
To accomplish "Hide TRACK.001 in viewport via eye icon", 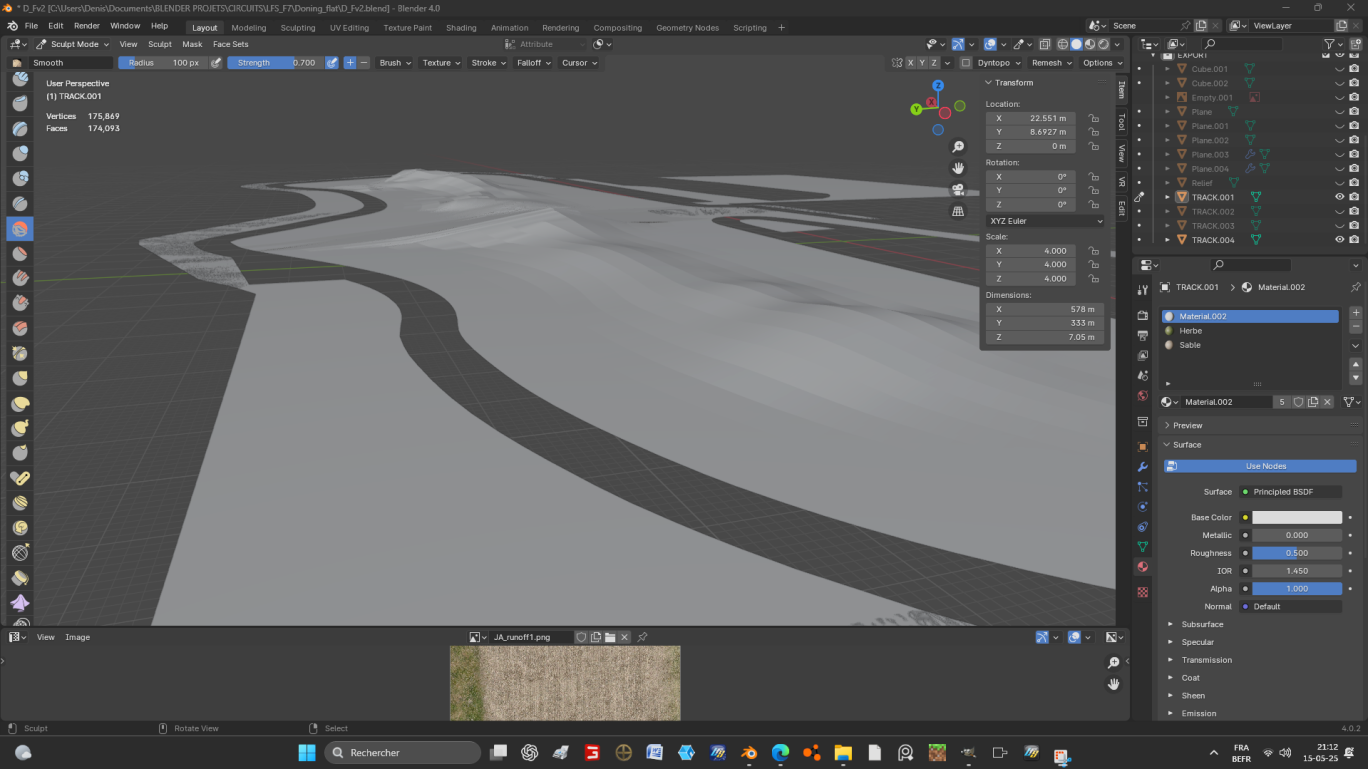I will (x=1340, y=197).
